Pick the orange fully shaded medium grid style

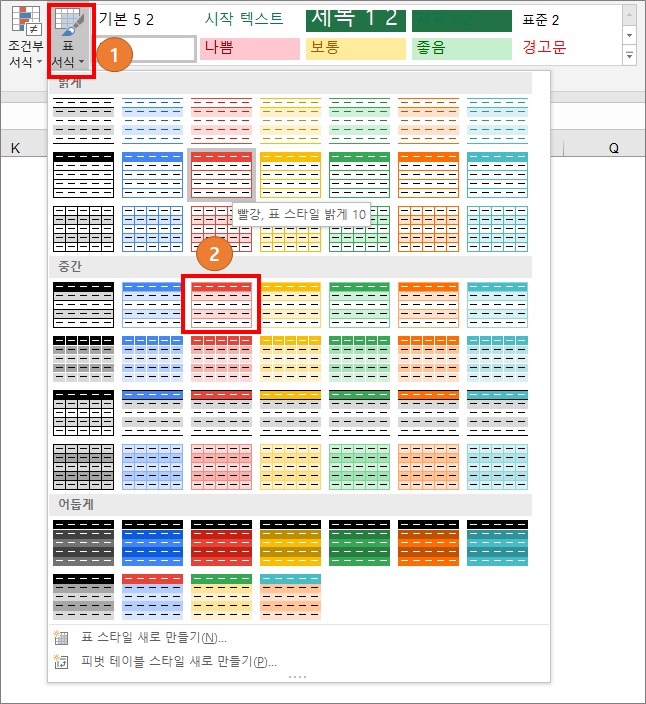(x=428, y=467)
